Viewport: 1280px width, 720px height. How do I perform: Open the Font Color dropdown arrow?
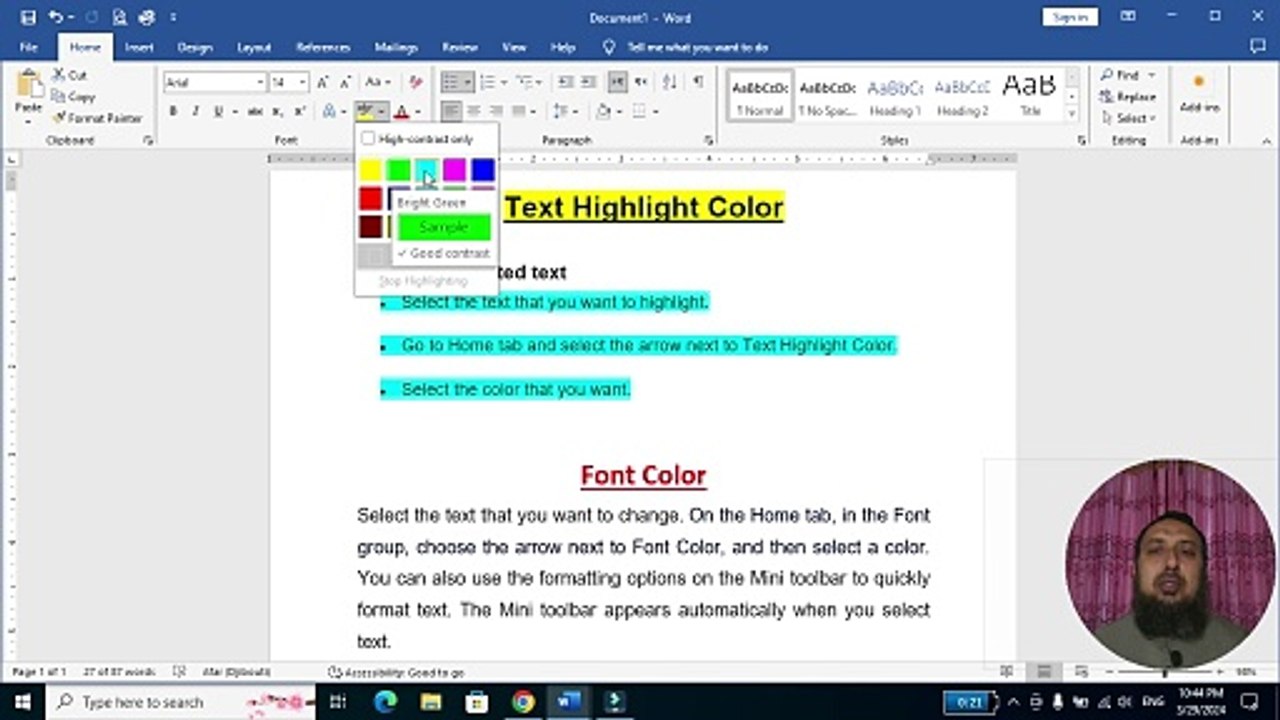coord(417,111)
